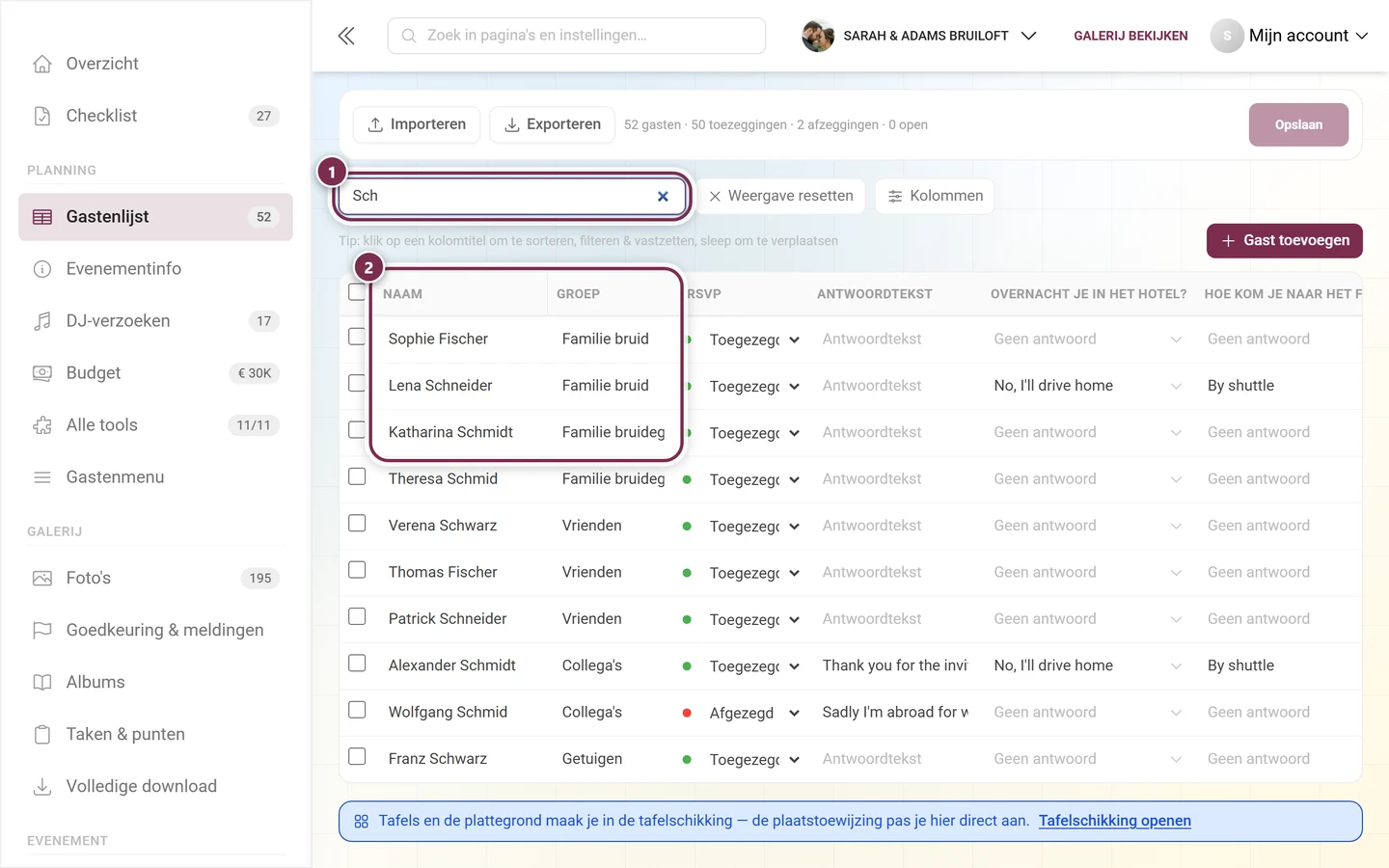The width and height of the screenshot is (1389, 868).
Task: Tick the checkbox for Wolfgang Schmid
Action: [x=357, y=710]
